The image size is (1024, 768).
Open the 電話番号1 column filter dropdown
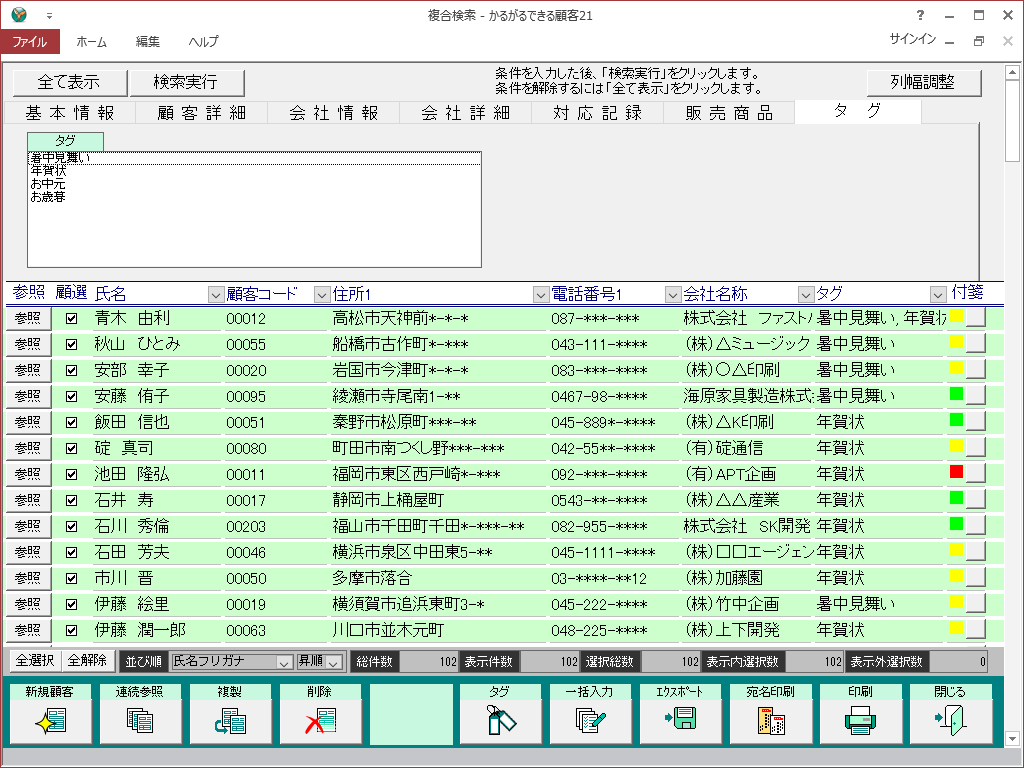click(x=673, y=295)
